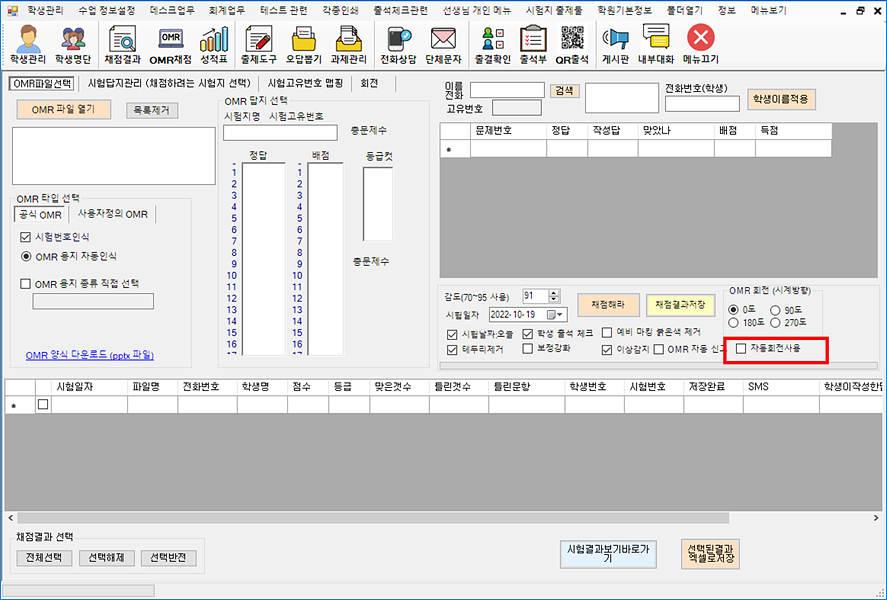Check the first results row checkbox
The image size is (887, 600).
coord(43,405)
